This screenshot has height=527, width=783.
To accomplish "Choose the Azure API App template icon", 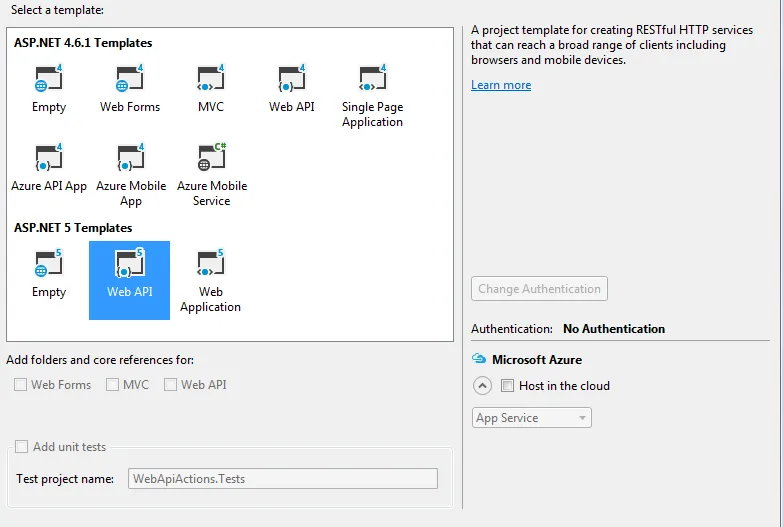I will pos(48,157).
